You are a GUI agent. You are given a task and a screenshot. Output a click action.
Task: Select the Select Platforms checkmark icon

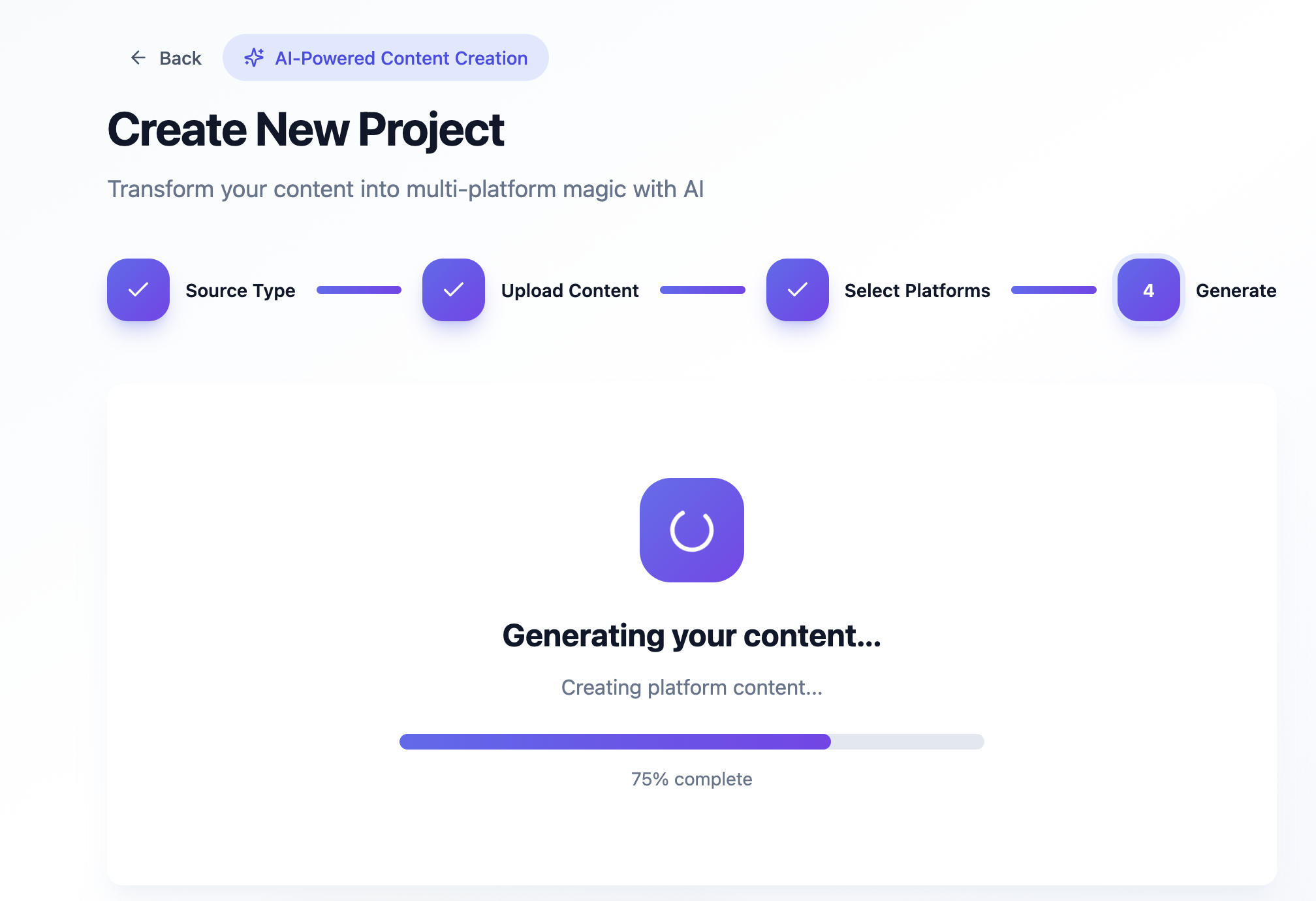pyautogui.click(x=797, y=290)
